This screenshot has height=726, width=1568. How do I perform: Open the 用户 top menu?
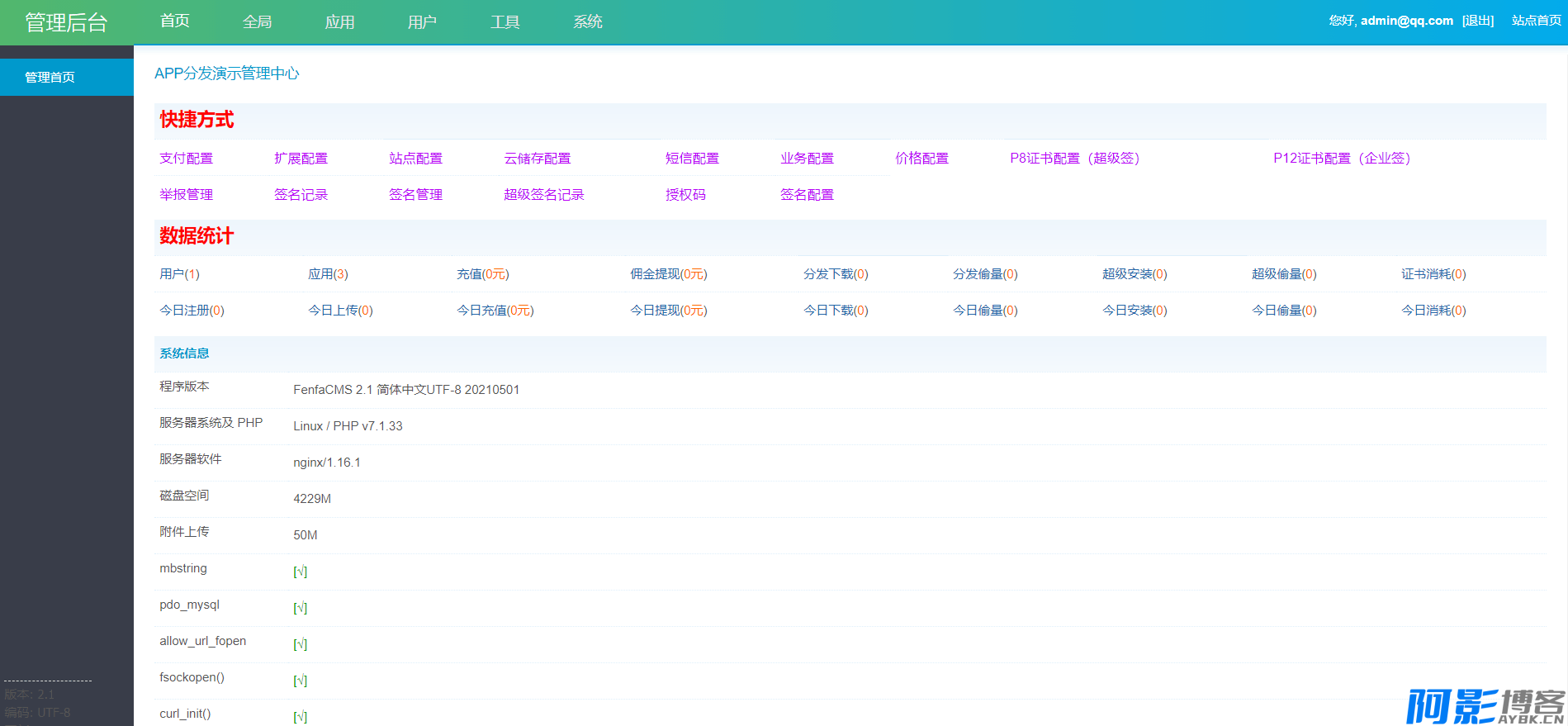click(423, 21)
